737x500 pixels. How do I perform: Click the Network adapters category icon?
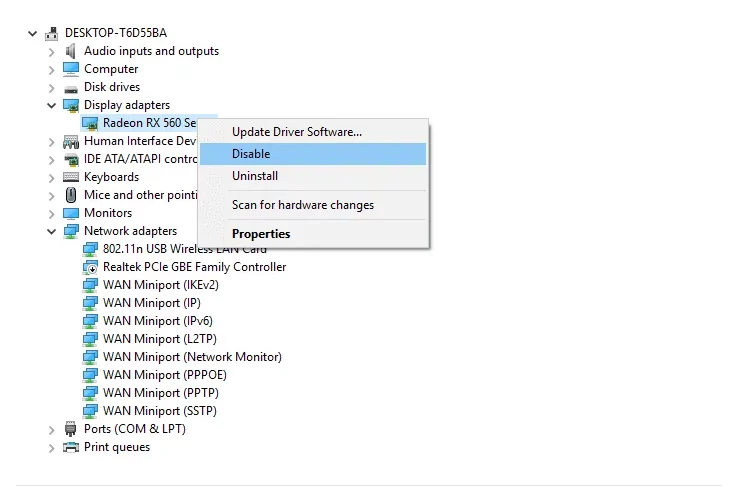coord(71,231)
